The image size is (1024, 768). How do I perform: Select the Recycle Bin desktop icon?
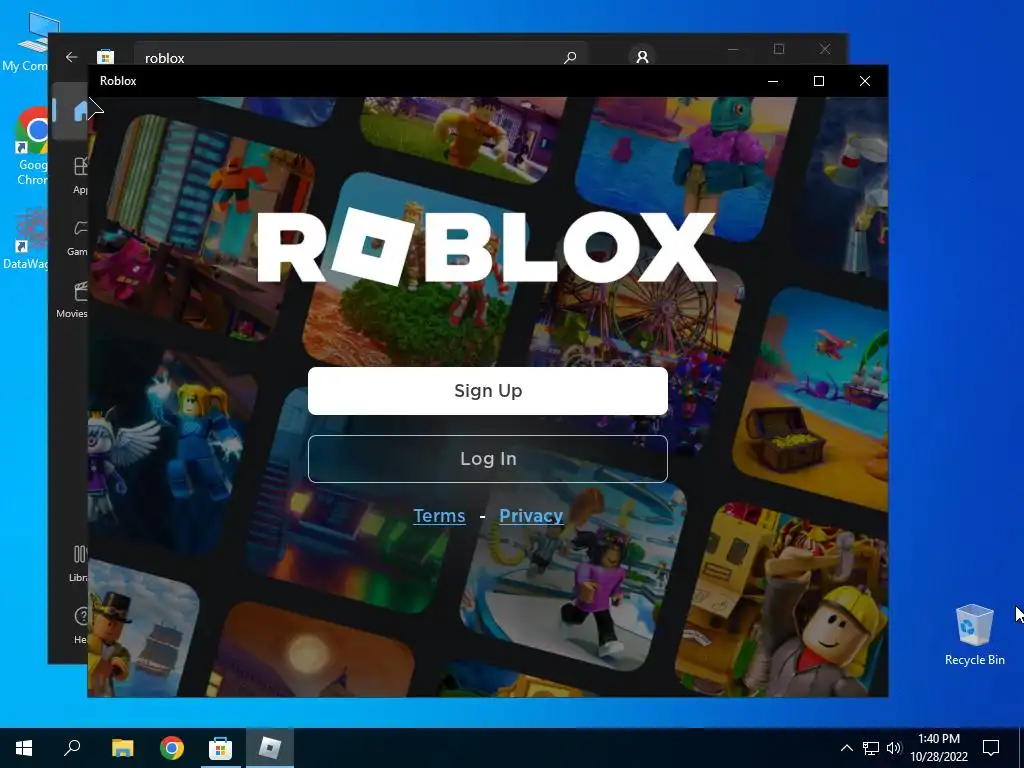click(974, 635)
